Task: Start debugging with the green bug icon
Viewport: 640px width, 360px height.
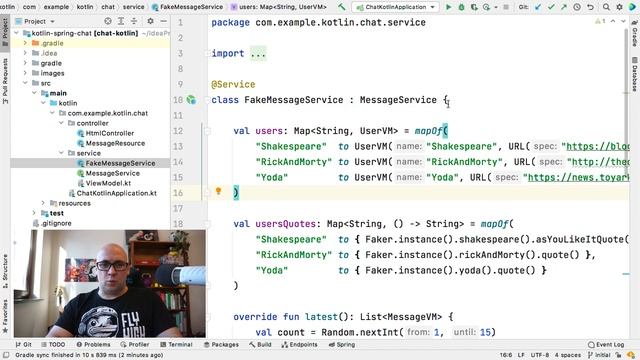Action: click(461, 7)
